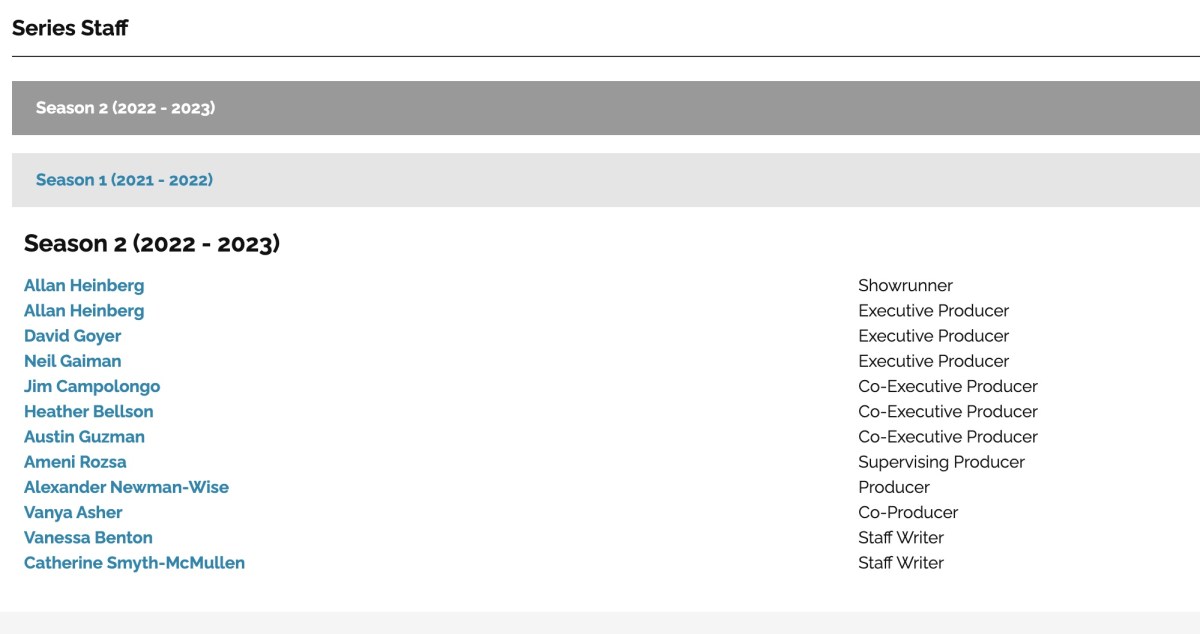
Task: Open the Catherine Smyth-McMullen link
Action: click(x=134, y=563)
